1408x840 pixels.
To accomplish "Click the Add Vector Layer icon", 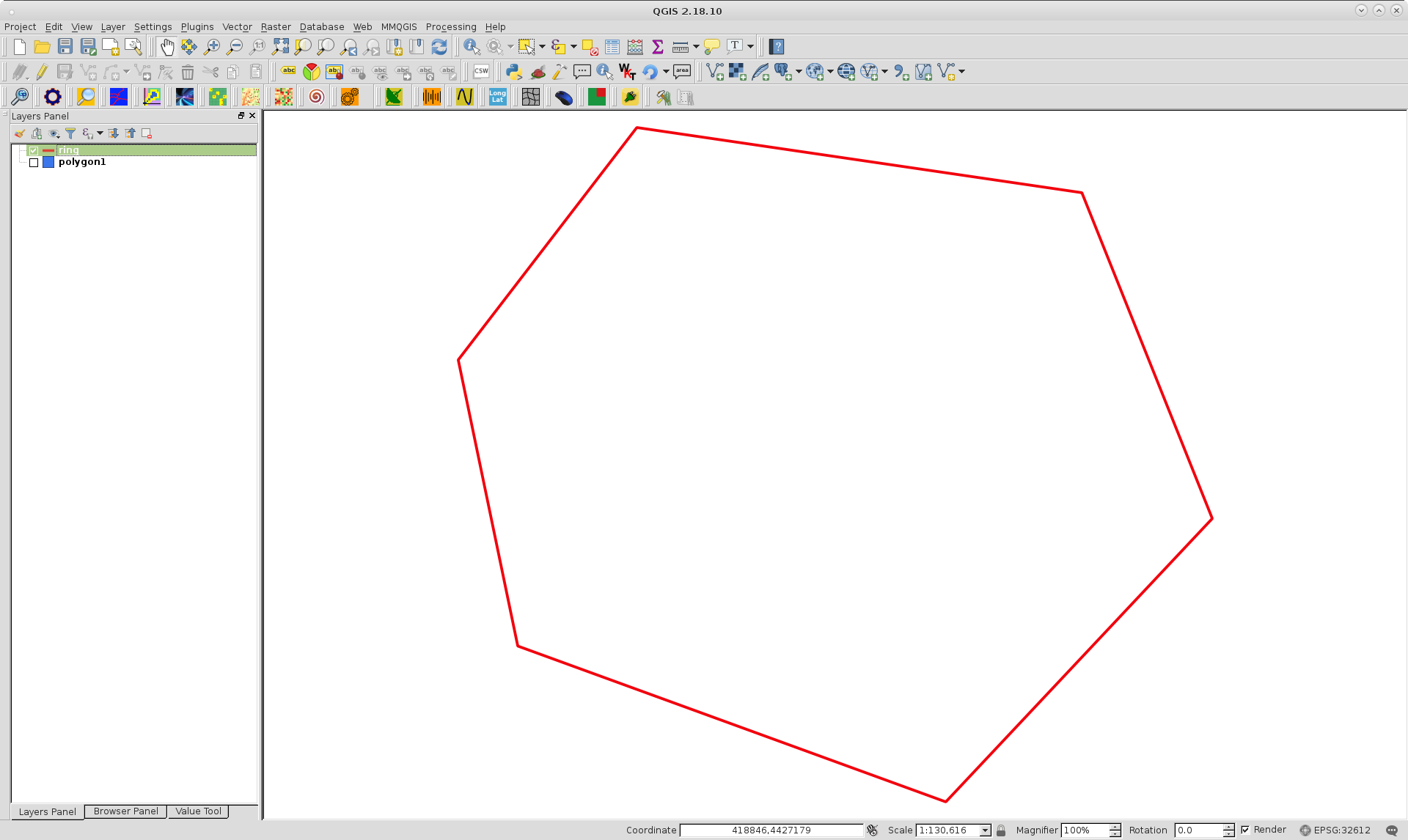I will [714, 72].
